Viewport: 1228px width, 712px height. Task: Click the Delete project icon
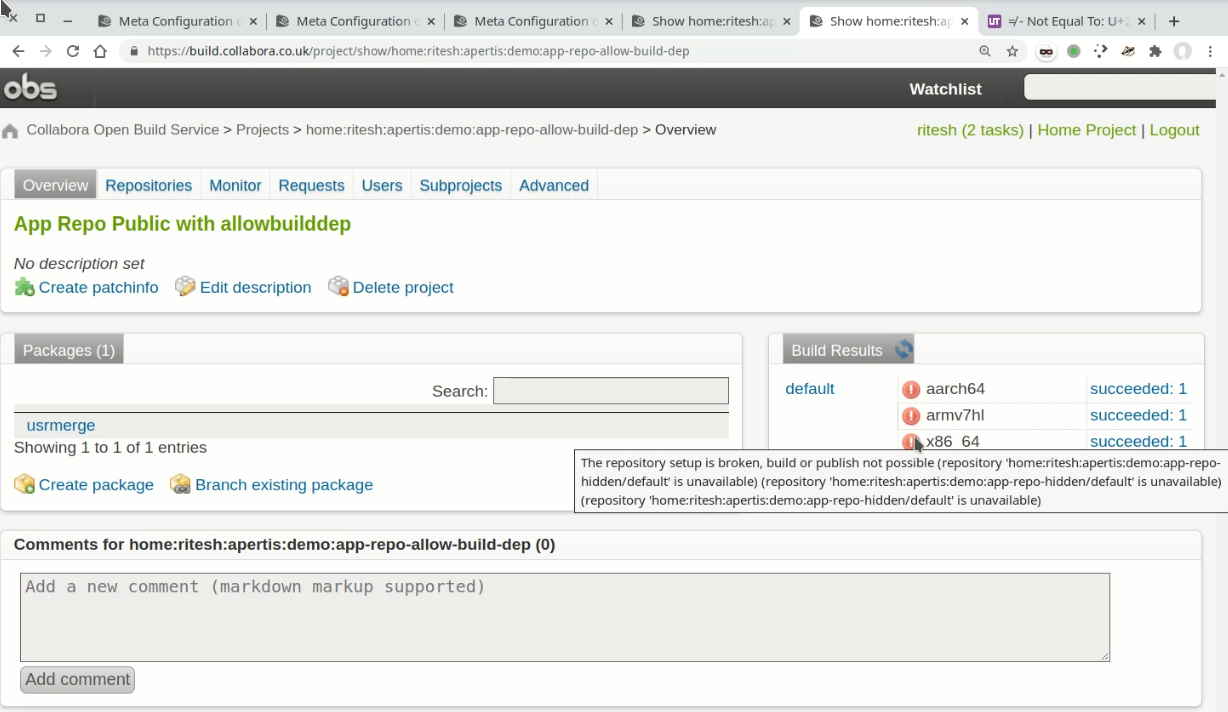click(338, 287)
